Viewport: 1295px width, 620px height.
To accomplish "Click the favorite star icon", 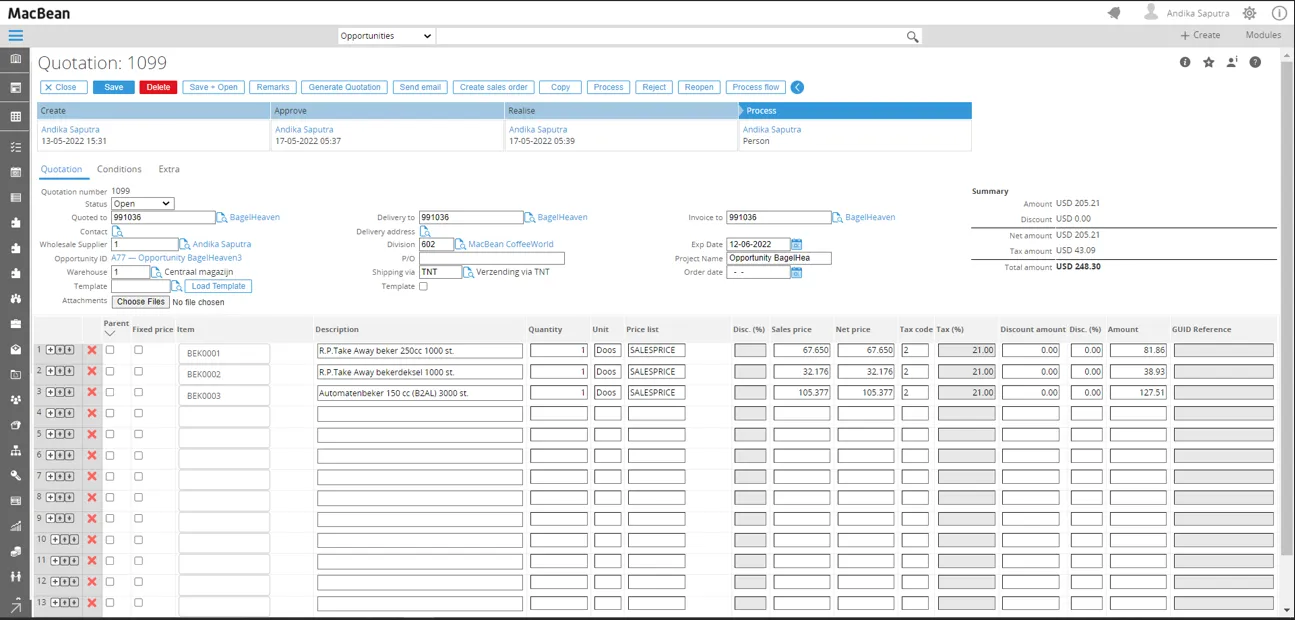I will point(1208,62).
